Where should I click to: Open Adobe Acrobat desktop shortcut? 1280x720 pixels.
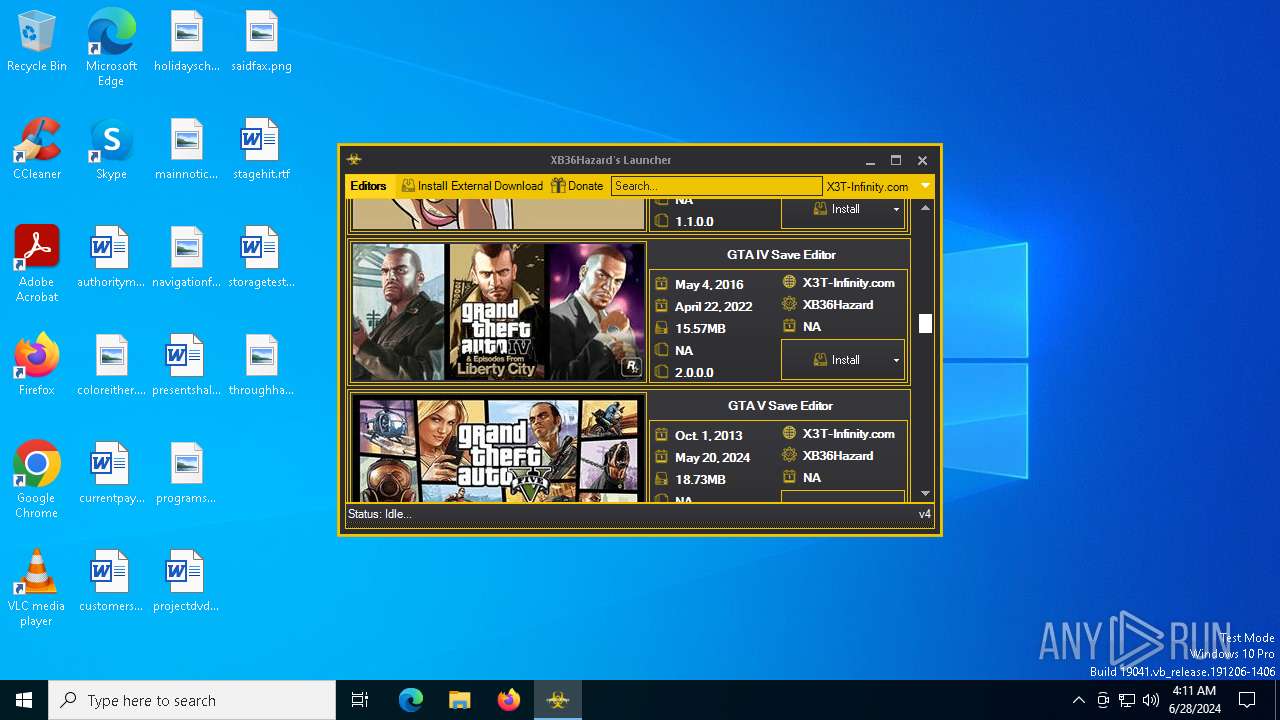[37, 264]
